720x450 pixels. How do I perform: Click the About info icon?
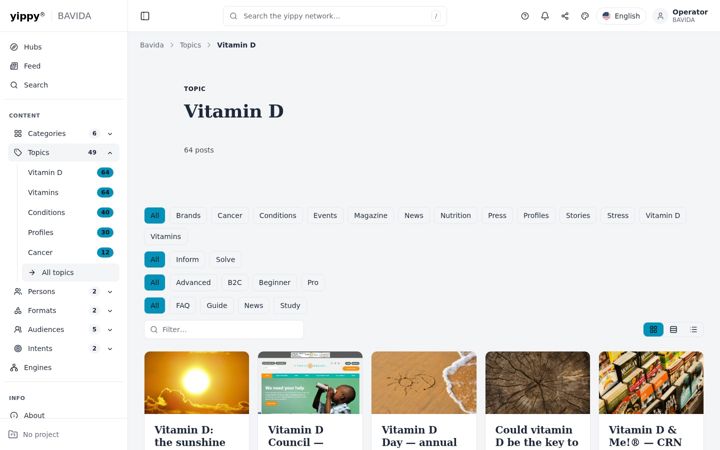pyautogui.click(x=14, y=415)
